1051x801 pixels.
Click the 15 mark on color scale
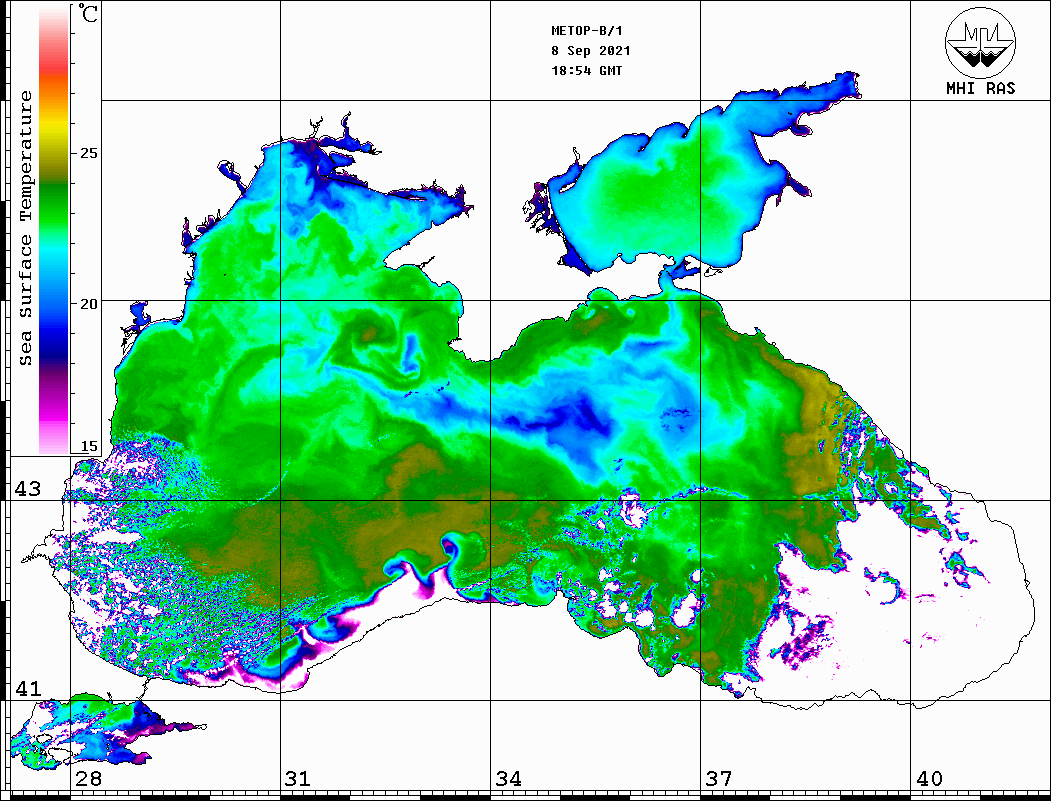click(88, 446)
